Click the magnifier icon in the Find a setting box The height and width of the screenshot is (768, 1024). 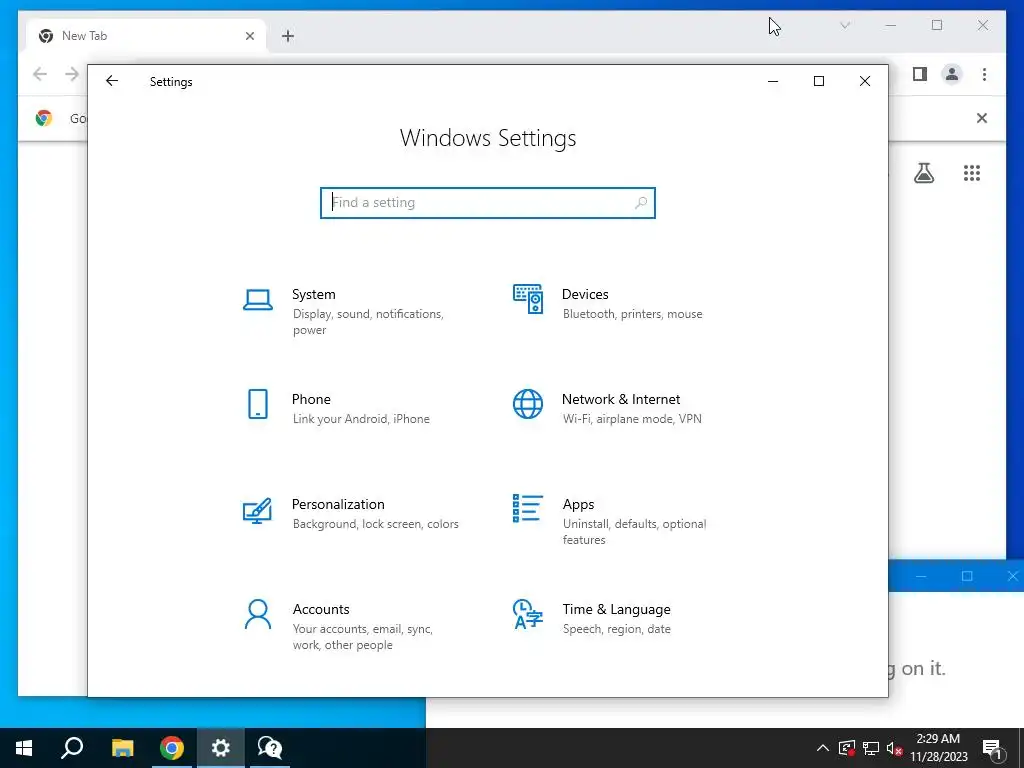pyautogui.click(x=641, y=203)
